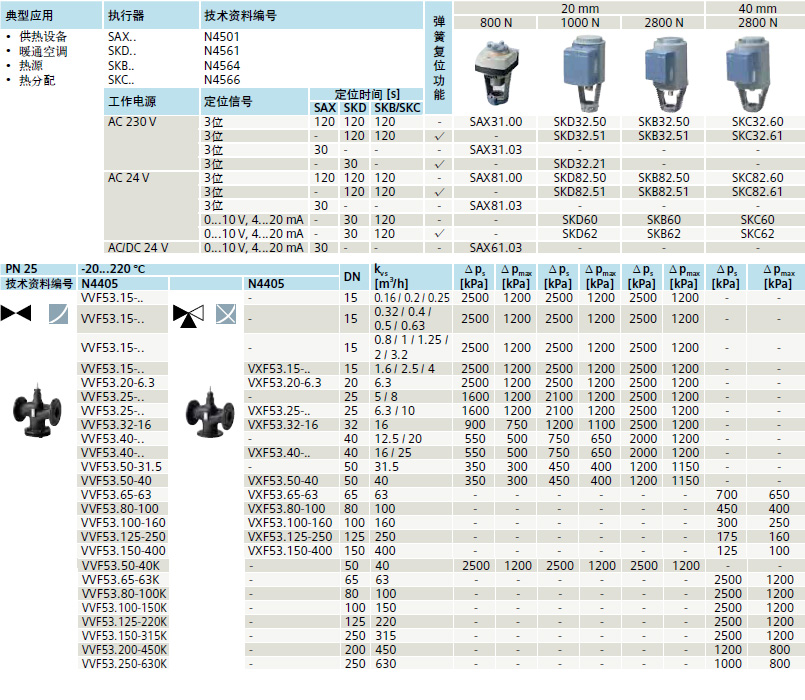Click the SKC actuator photo under 40 mm
This screenshot has height=700, width=805.
tap(748, 73)
